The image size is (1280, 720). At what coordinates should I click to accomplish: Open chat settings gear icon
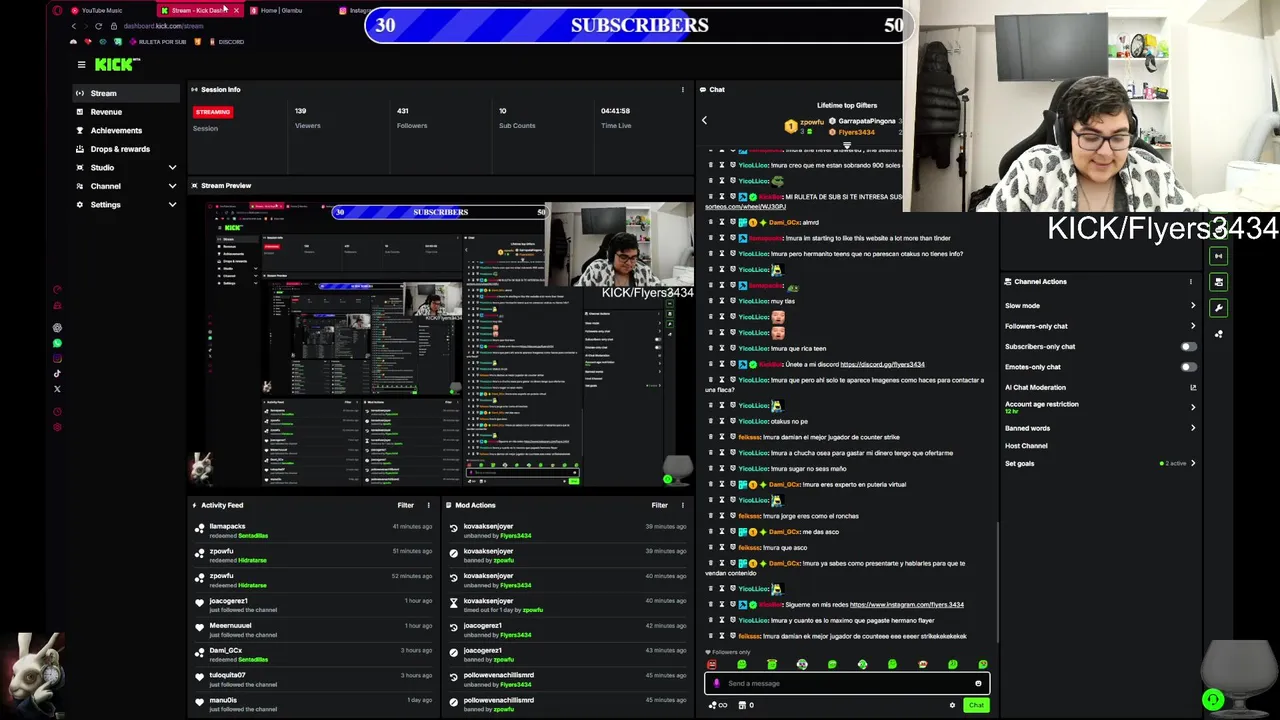pos(952,705)
